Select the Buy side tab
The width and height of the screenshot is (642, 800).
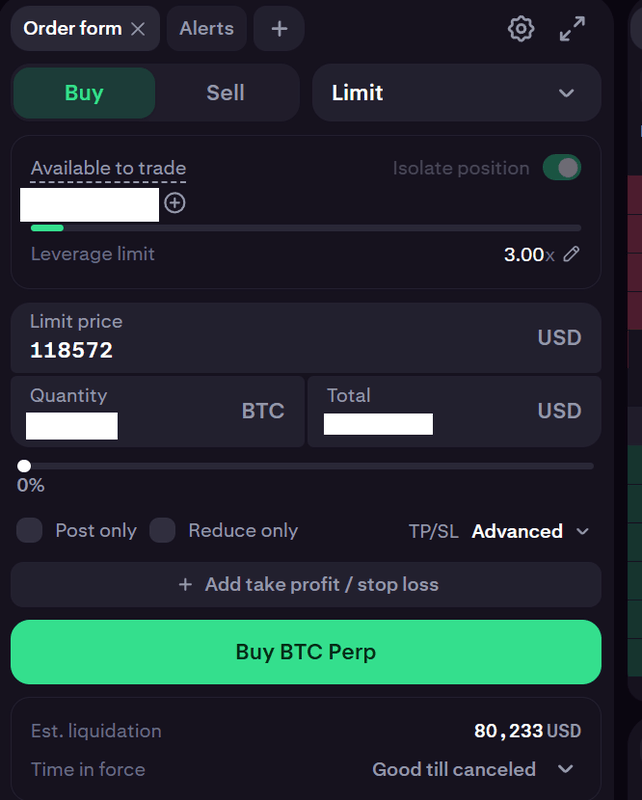(84, 93)
